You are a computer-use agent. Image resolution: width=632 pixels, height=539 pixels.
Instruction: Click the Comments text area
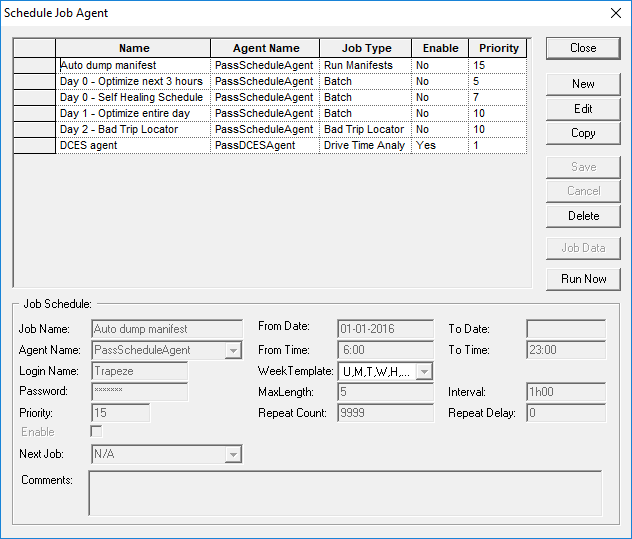[x=345, y=493]
